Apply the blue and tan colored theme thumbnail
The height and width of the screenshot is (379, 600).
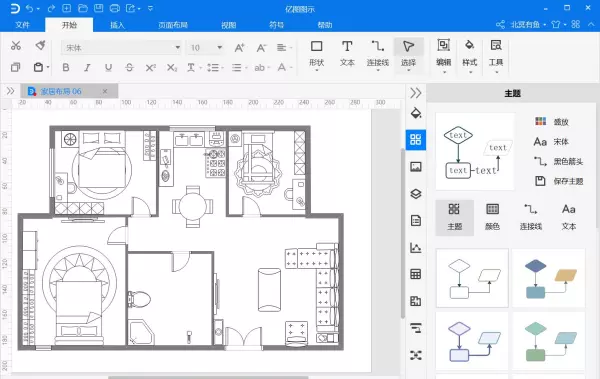548,278
